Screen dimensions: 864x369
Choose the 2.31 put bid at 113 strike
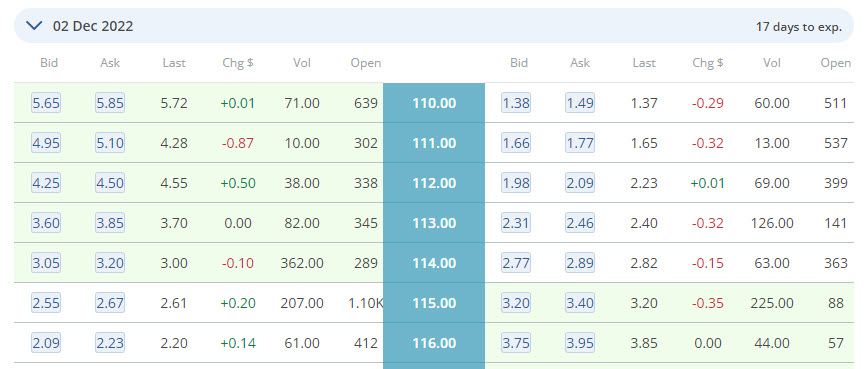(516, 223)
